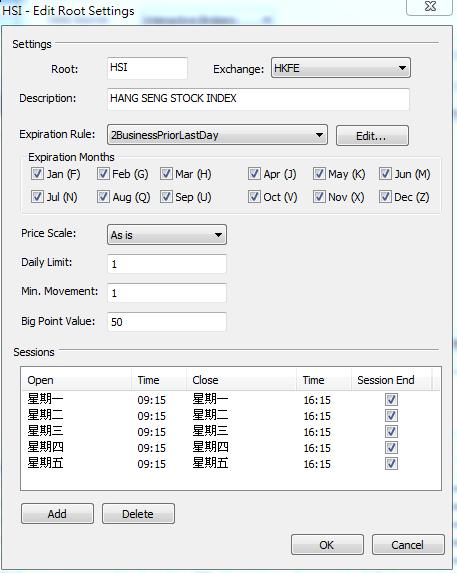Click the Session End column header
The image size is (457, 573).
click(x=391, y=380)
